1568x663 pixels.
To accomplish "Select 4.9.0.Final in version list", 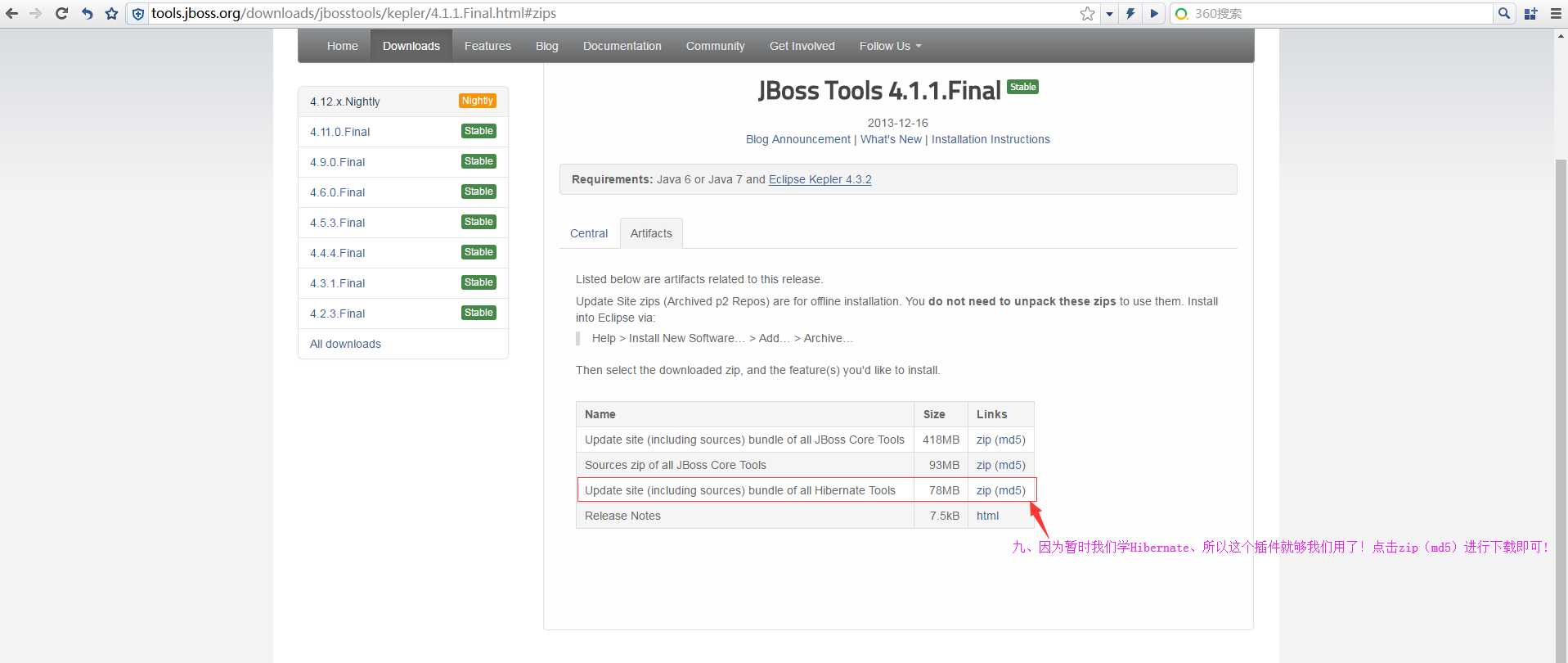I will 403,162.
